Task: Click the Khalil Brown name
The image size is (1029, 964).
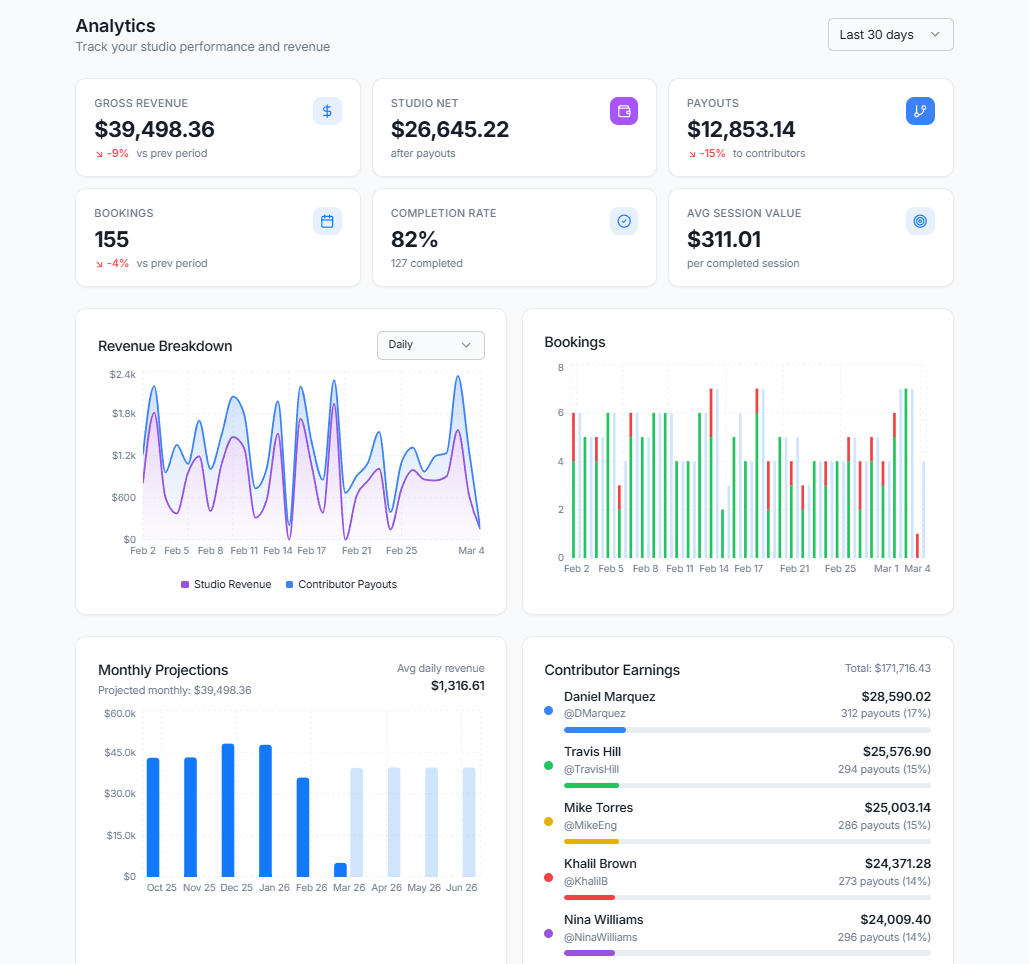Action: point(600,864)
